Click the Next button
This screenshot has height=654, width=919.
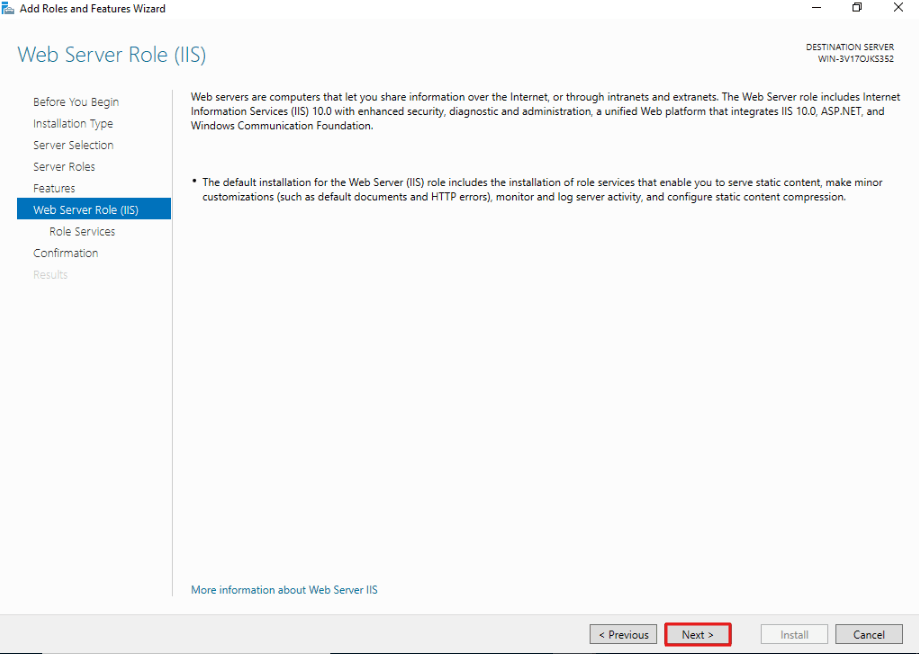click(x=697, y=635)
